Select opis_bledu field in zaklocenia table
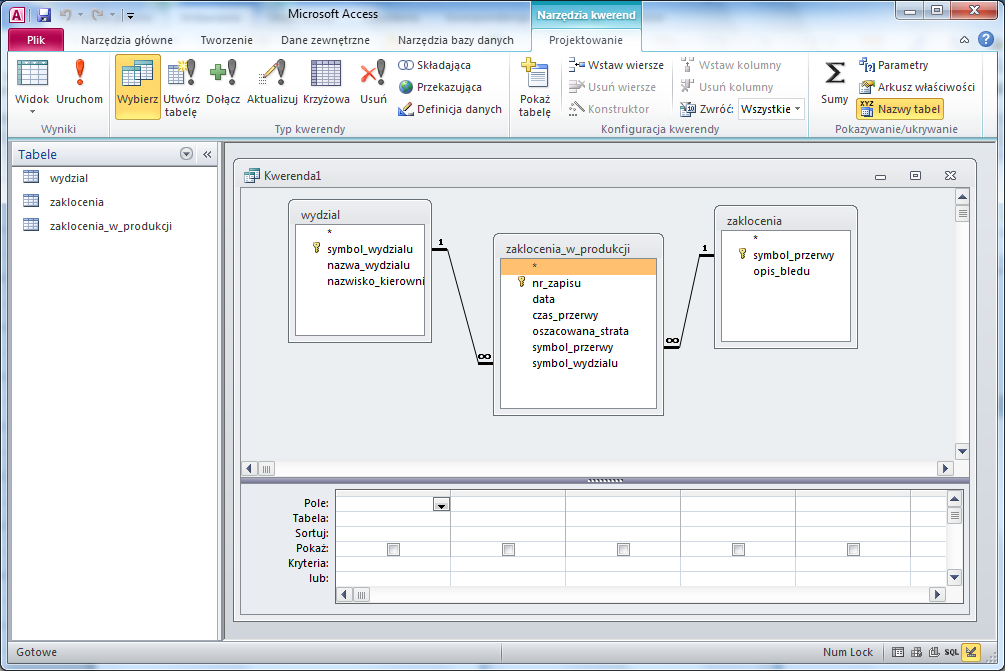The image size is (1005, 671). pyautogui.click(x=781, y=271)
